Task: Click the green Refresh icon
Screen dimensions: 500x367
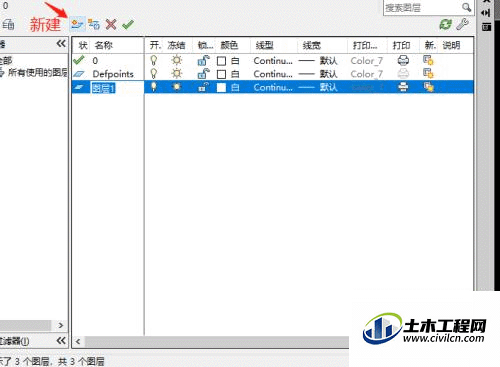Action: [445, 24]
